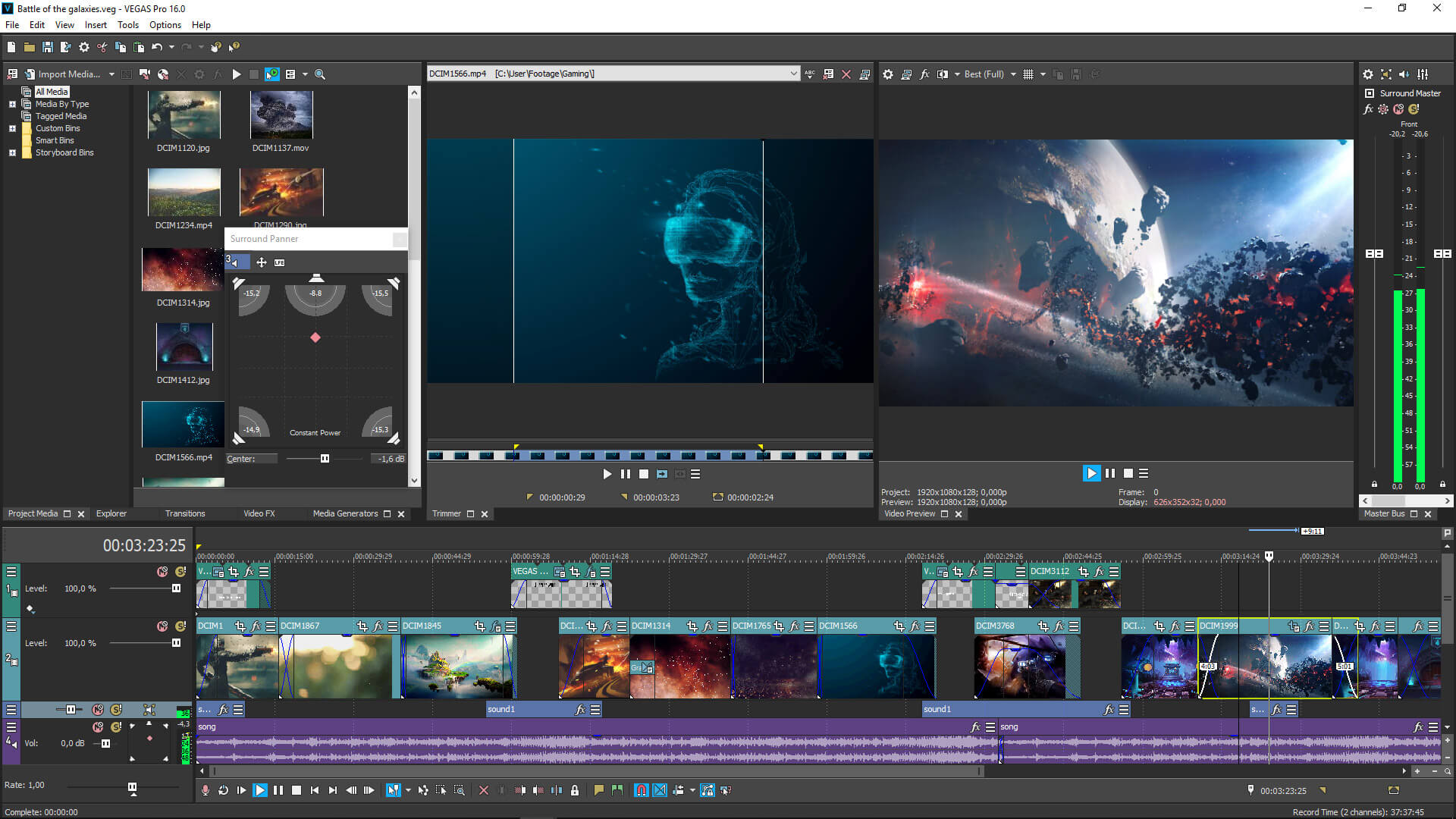Click the Constant Power crossfade label on audio

[x=315, y=432]
